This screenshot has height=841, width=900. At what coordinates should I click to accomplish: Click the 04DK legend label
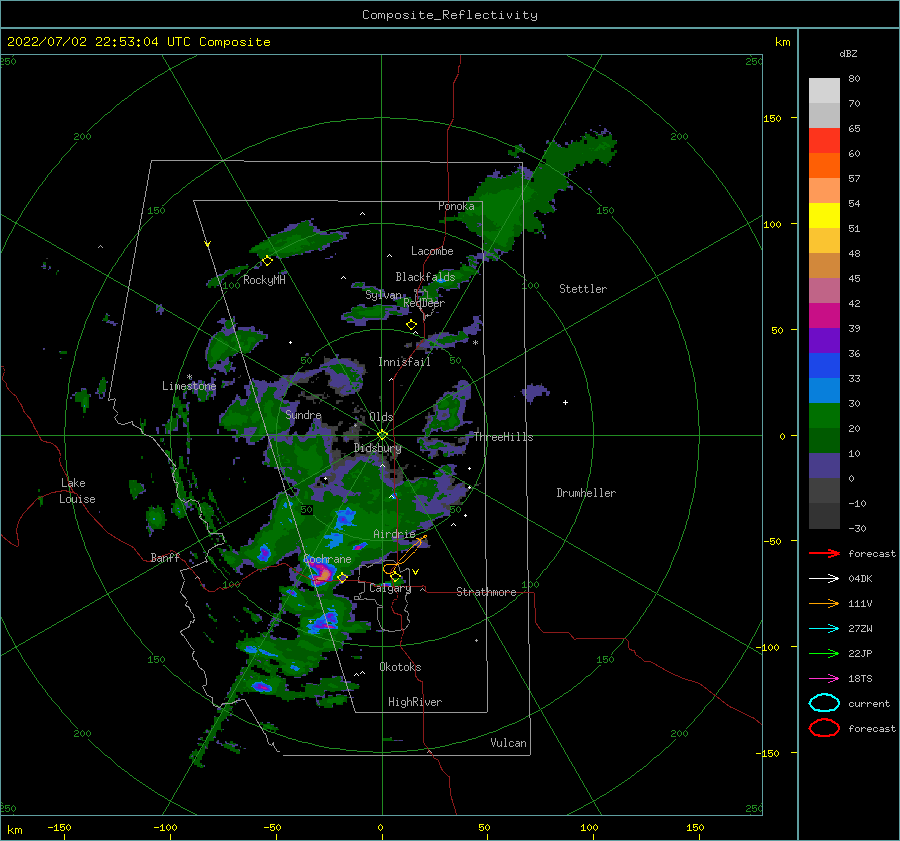point(860,579)
